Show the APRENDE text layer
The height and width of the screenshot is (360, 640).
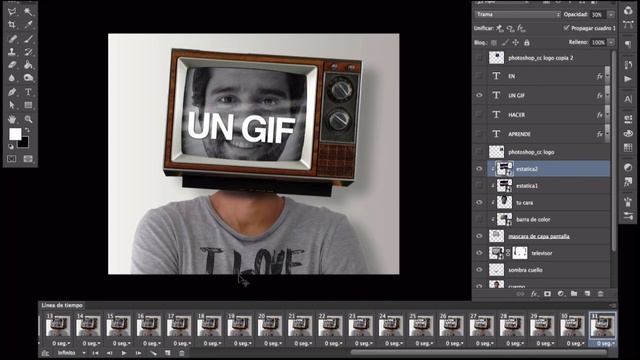click(x=479, y=133)
